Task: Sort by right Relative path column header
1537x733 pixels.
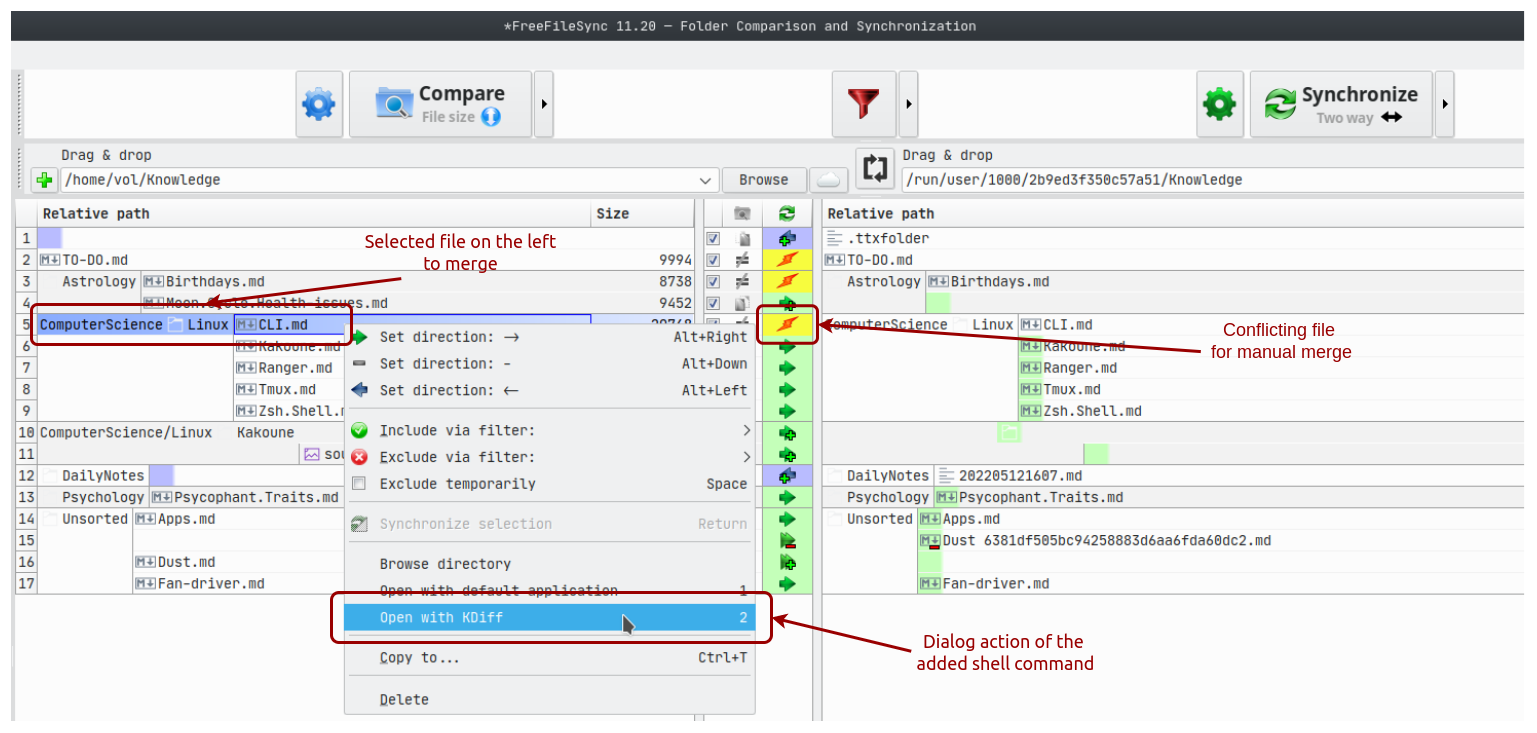Action: (1174, 214)
